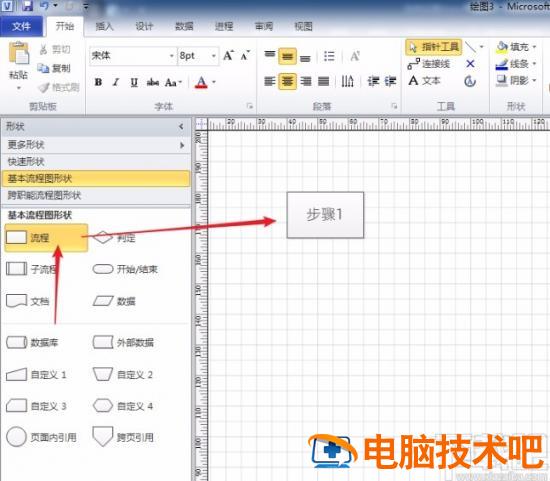
Task: Collapse the Shapes (形状) panel
Action: [181, 126]
